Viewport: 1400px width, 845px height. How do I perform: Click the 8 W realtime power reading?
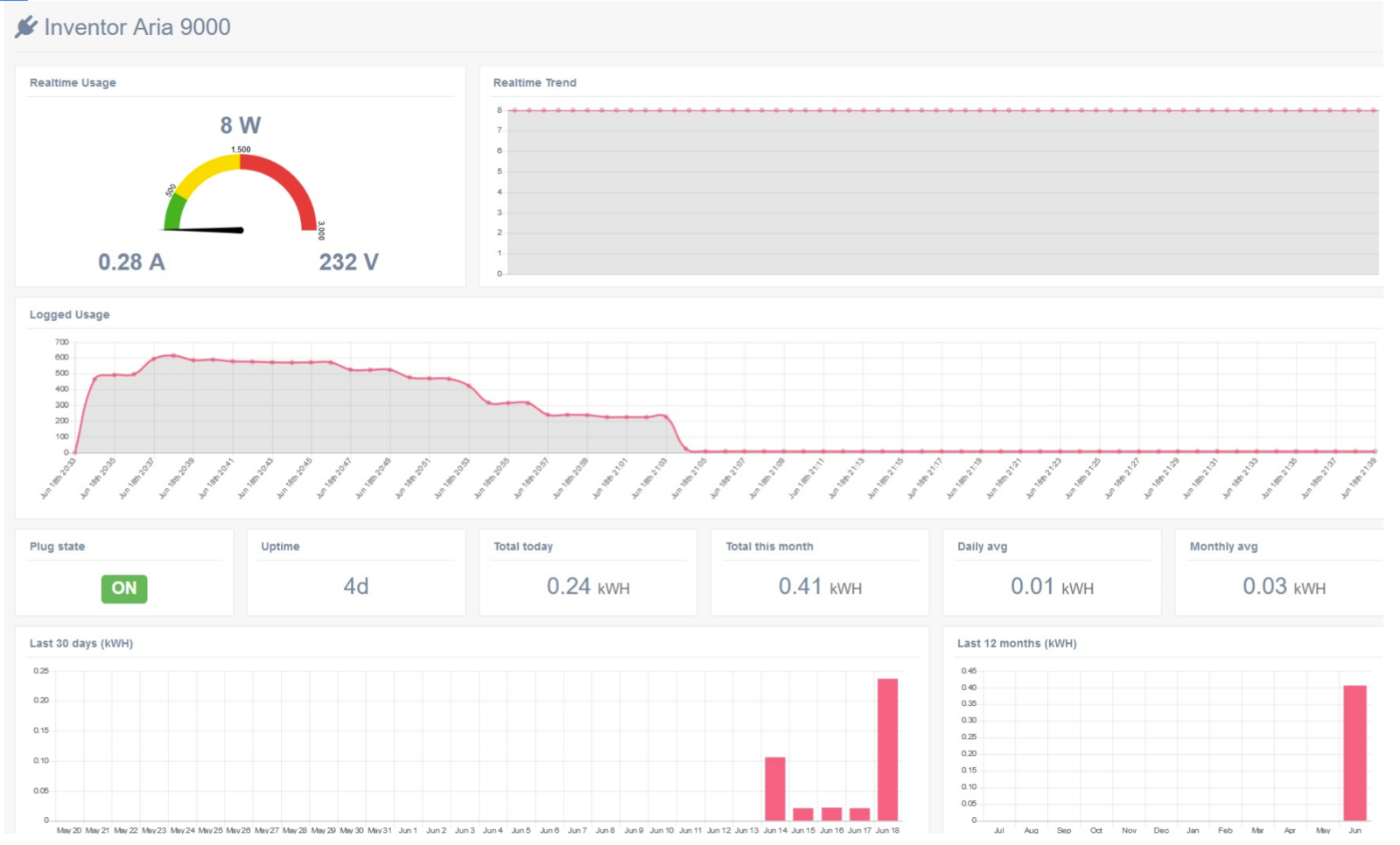point(241,126)
